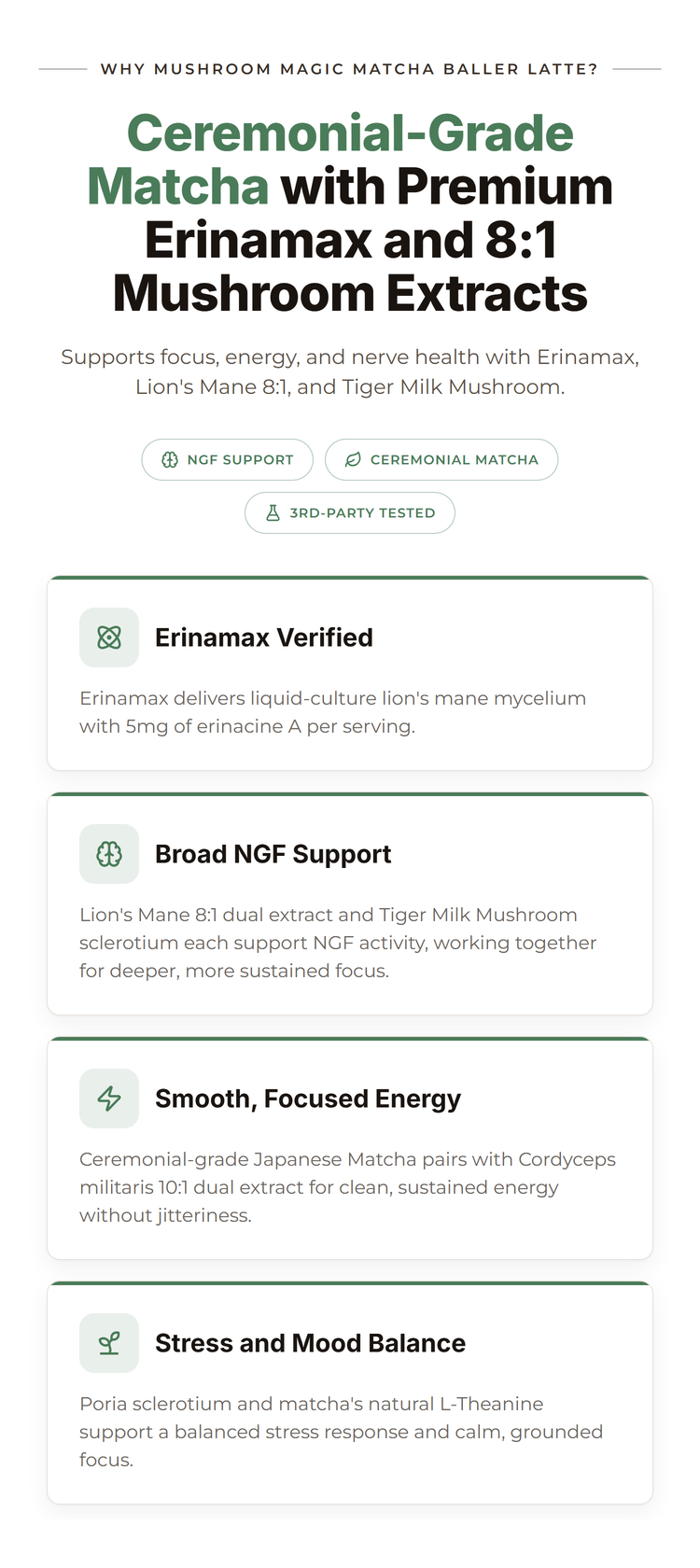Click the atom icon beside Erinamax Verified
This screenshot has width=700, height=1568.
[109, 637]
